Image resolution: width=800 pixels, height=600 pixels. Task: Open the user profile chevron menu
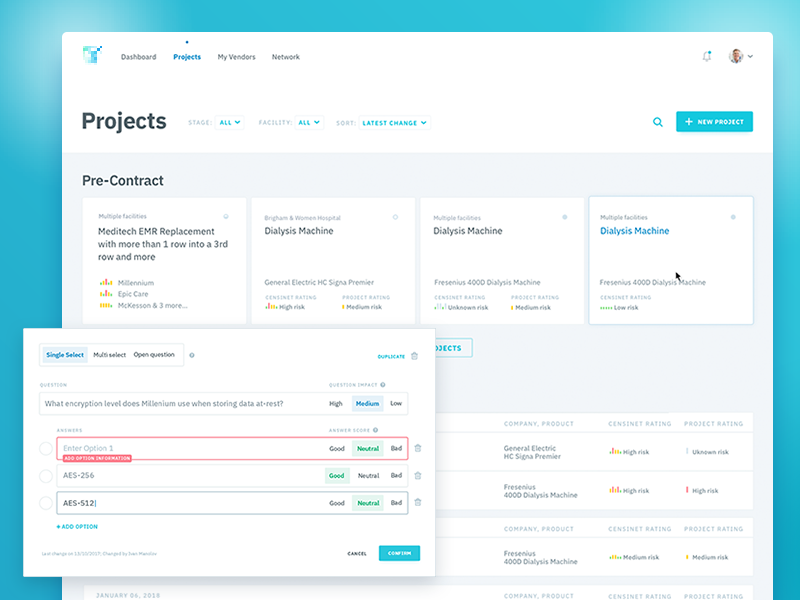click(x=749, y=57)
